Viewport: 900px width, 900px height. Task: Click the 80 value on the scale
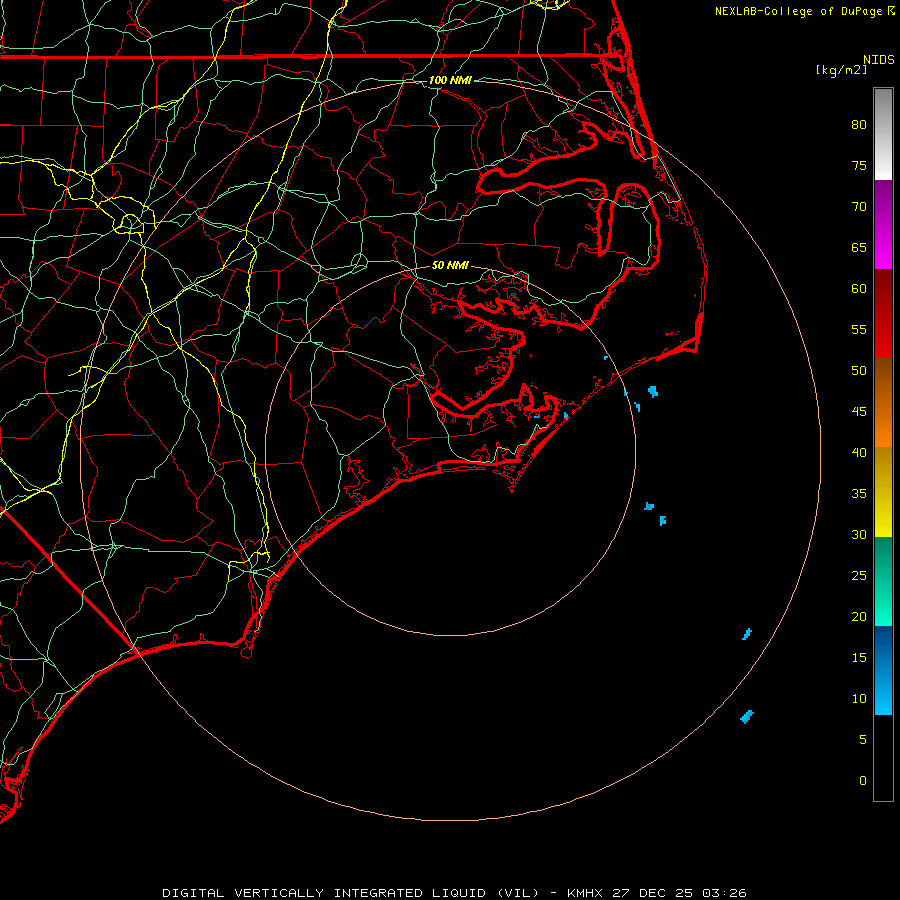pyautogui.click(x=859, y=125)
